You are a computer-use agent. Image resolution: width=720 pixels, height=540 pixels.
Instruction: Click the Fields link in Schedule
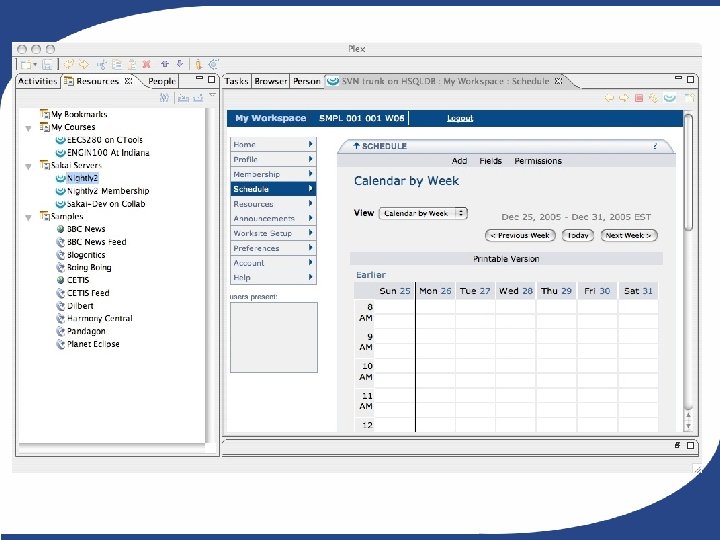coord(490,161)
